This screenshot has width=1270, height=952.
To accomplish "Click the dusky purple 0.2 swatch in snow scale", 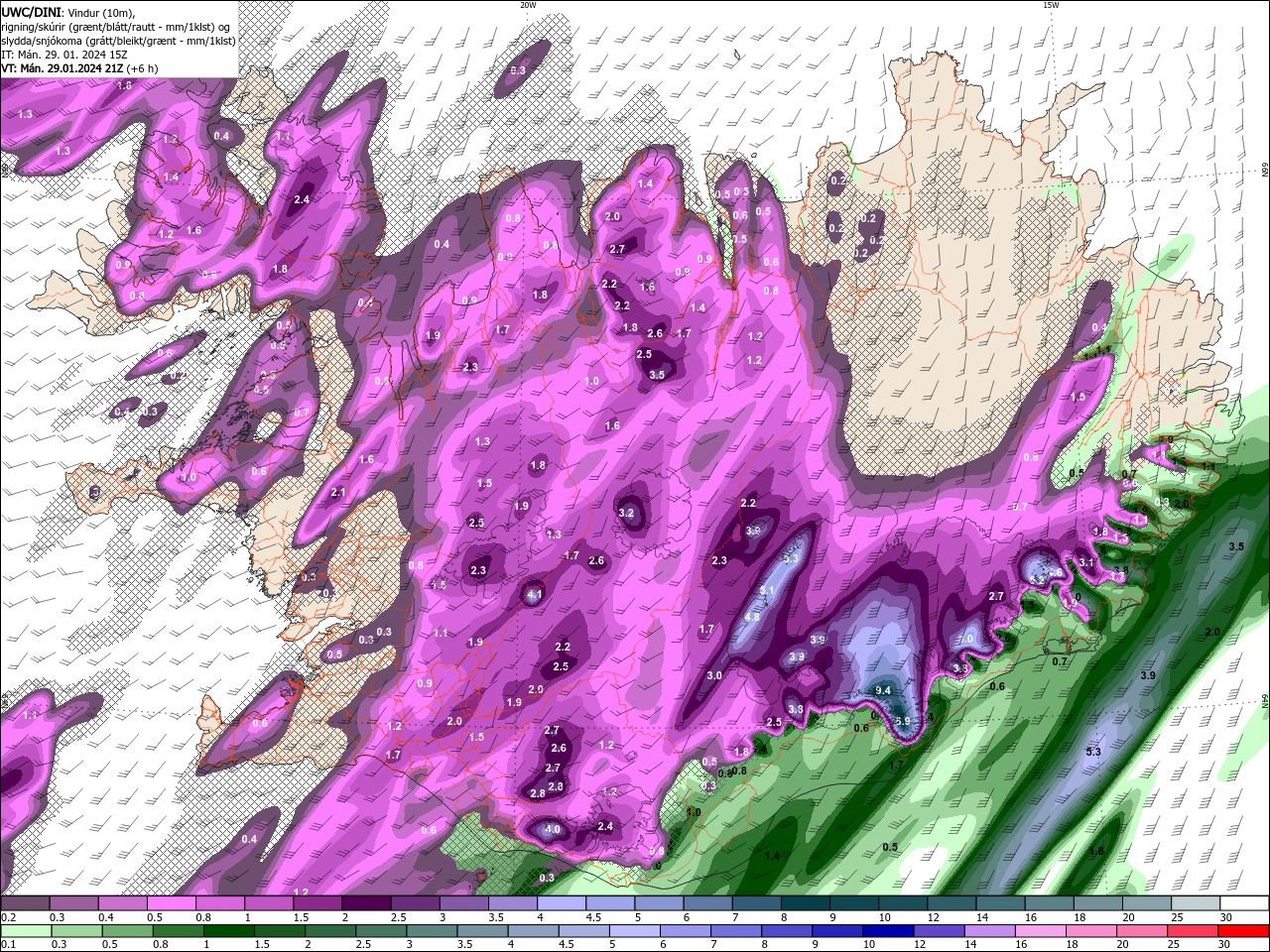I will [x=25, y=903].
